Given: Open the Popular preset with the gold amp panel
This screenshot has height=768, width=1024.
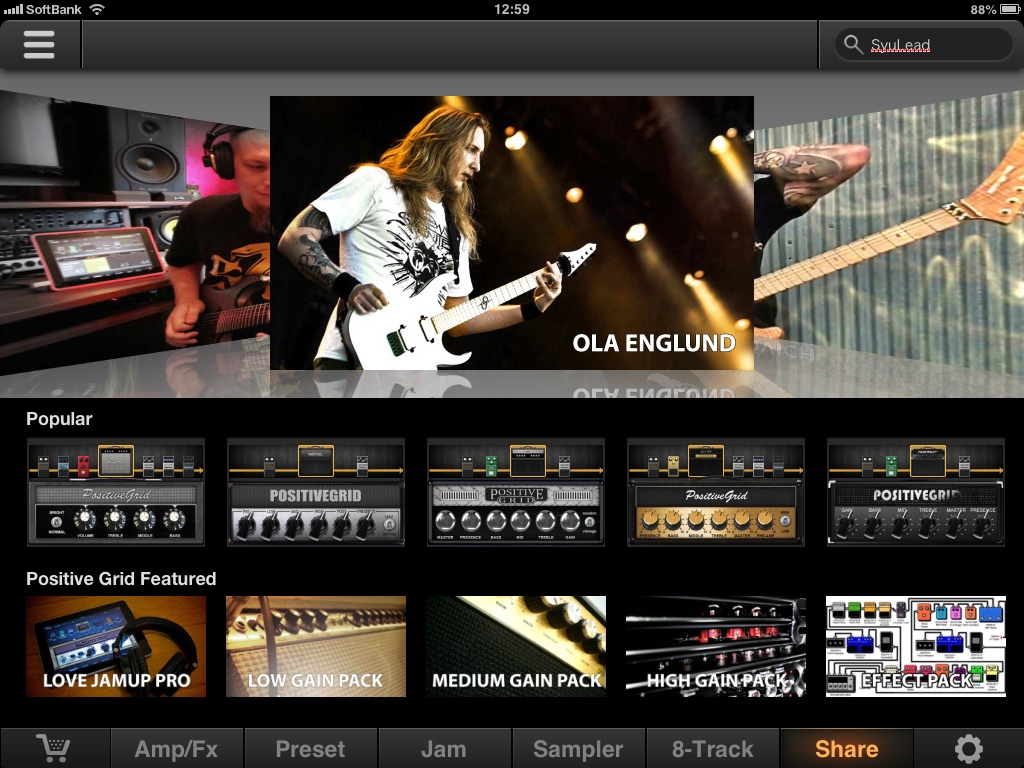Looking at the screenshot, I should [x=716, y=492].
